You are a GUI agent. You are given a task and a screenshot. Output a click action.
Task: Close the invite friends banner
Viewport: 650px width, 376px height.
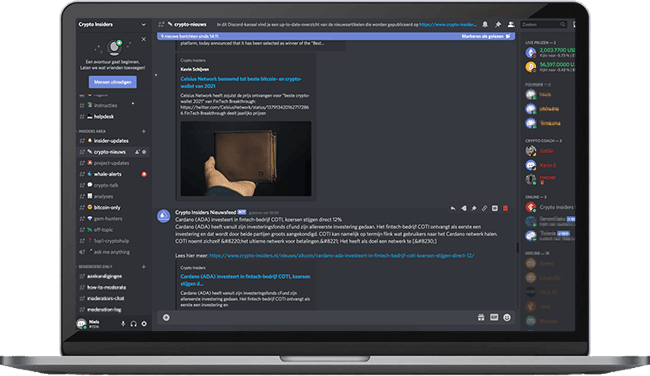click(143, 39)
